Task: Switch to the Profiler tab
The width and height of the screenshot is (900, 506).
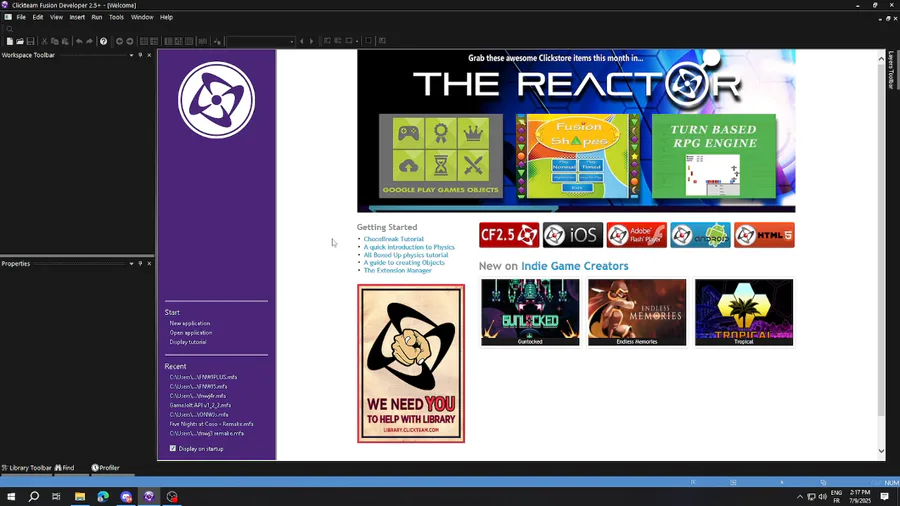Action: point(106,468)
